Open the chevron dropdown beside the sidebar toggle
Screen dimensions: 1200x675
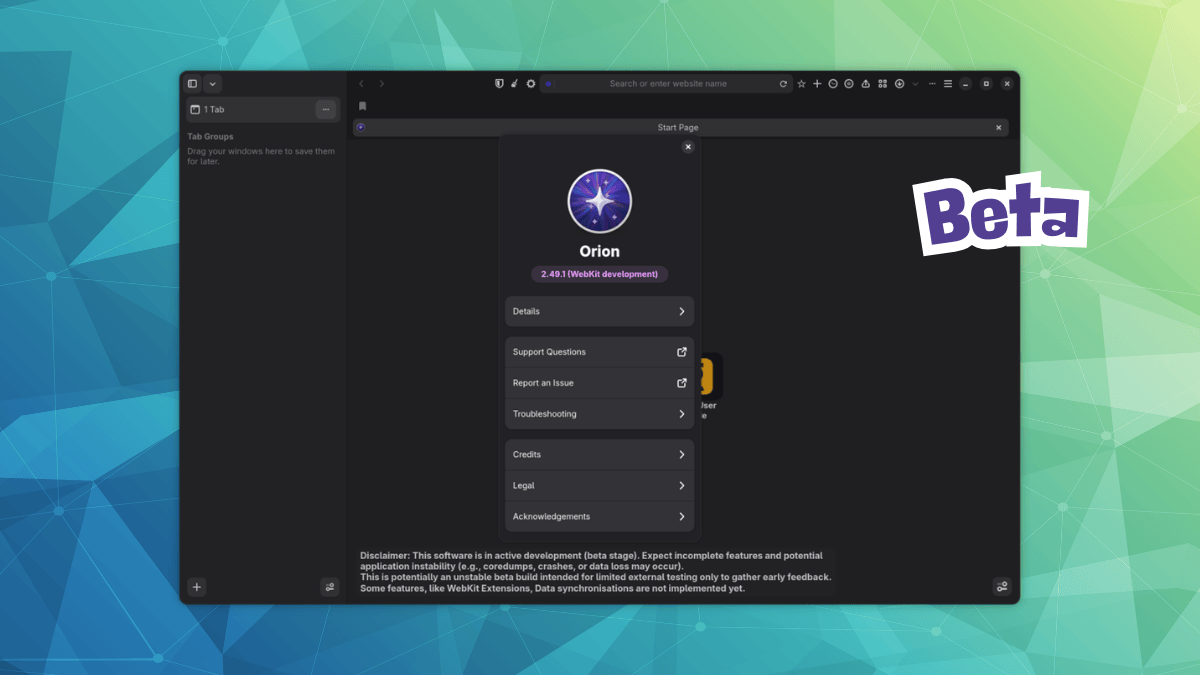click(x=211, y=84)
